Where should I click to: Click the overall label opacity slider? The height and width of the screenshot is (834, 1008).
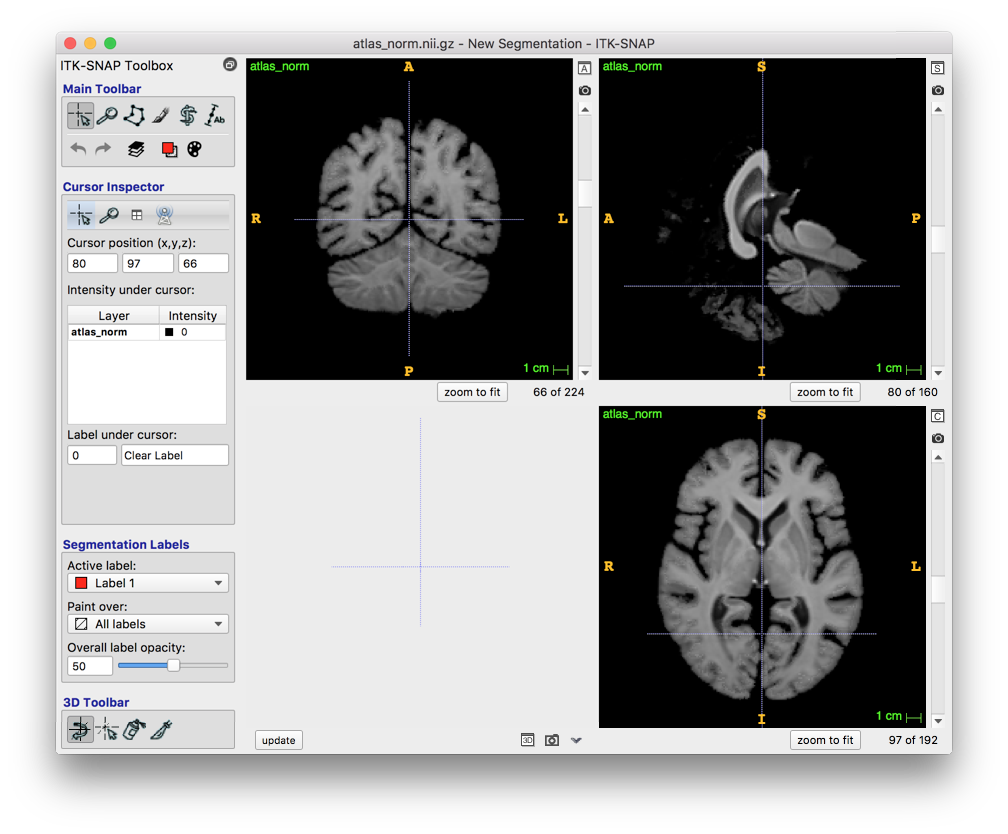173,666
